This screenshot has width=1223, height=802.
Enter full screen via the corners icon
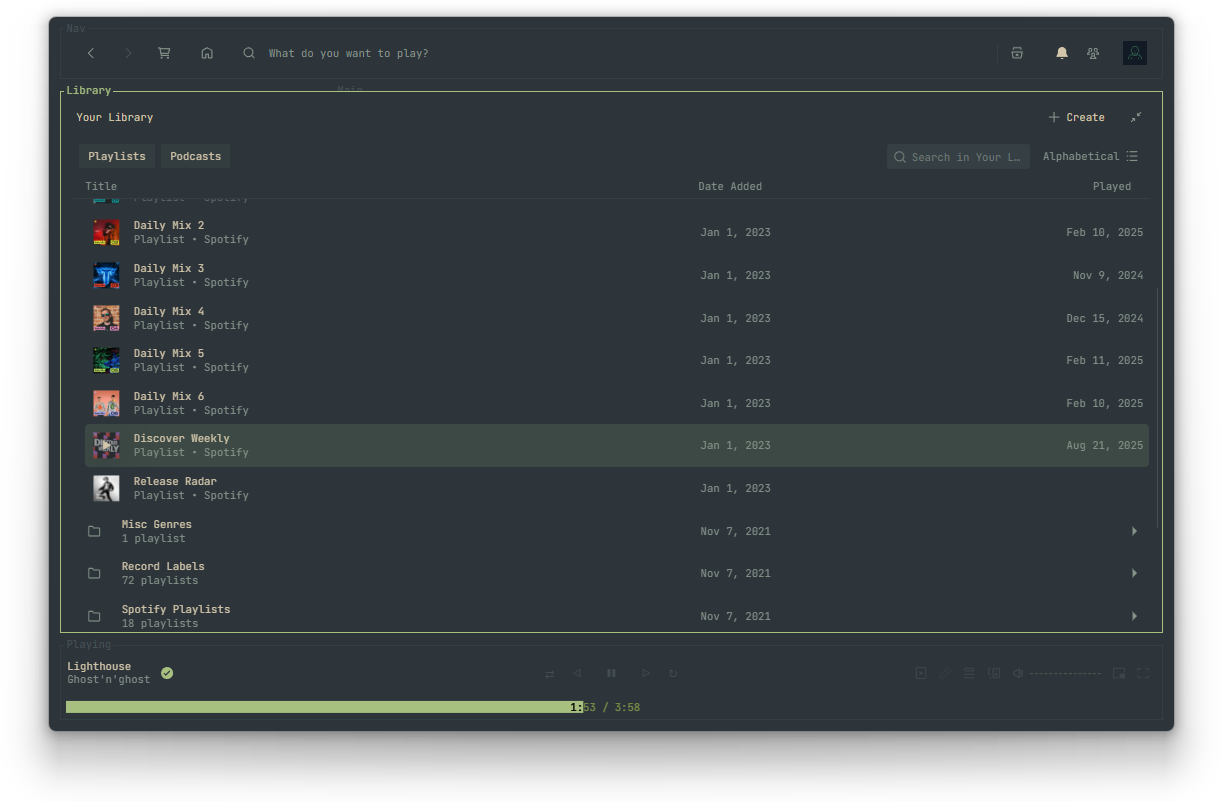click(1143, 673)
